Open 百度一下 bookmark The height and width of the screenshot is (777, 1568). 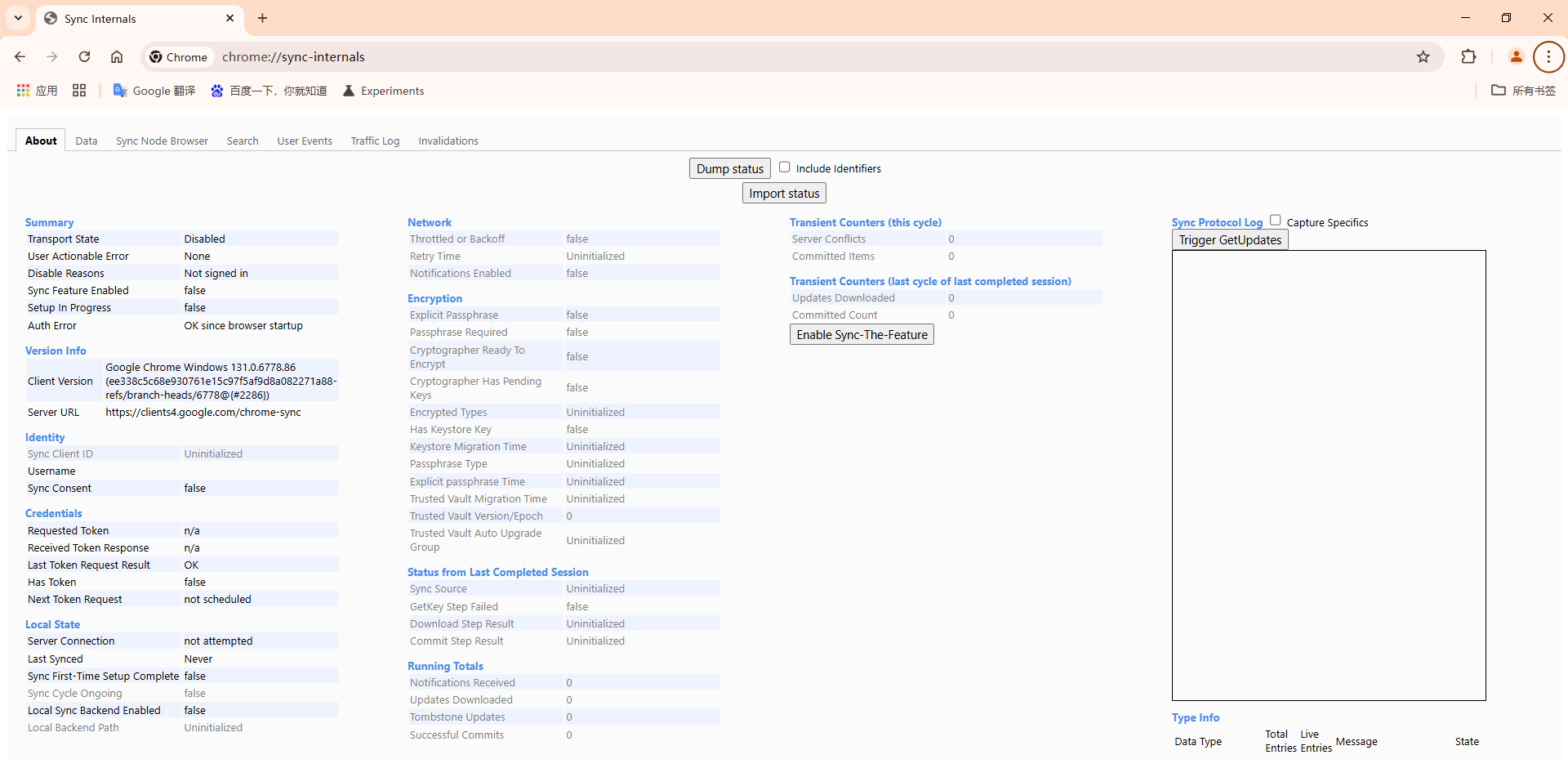[269, 91]
